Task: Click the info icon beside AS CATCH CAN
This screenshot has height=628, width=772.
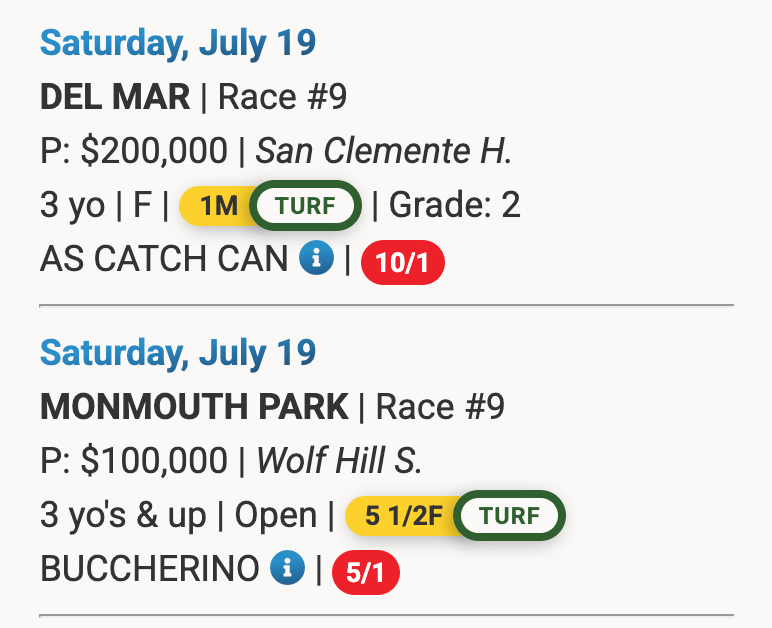Action: (316, 259)
